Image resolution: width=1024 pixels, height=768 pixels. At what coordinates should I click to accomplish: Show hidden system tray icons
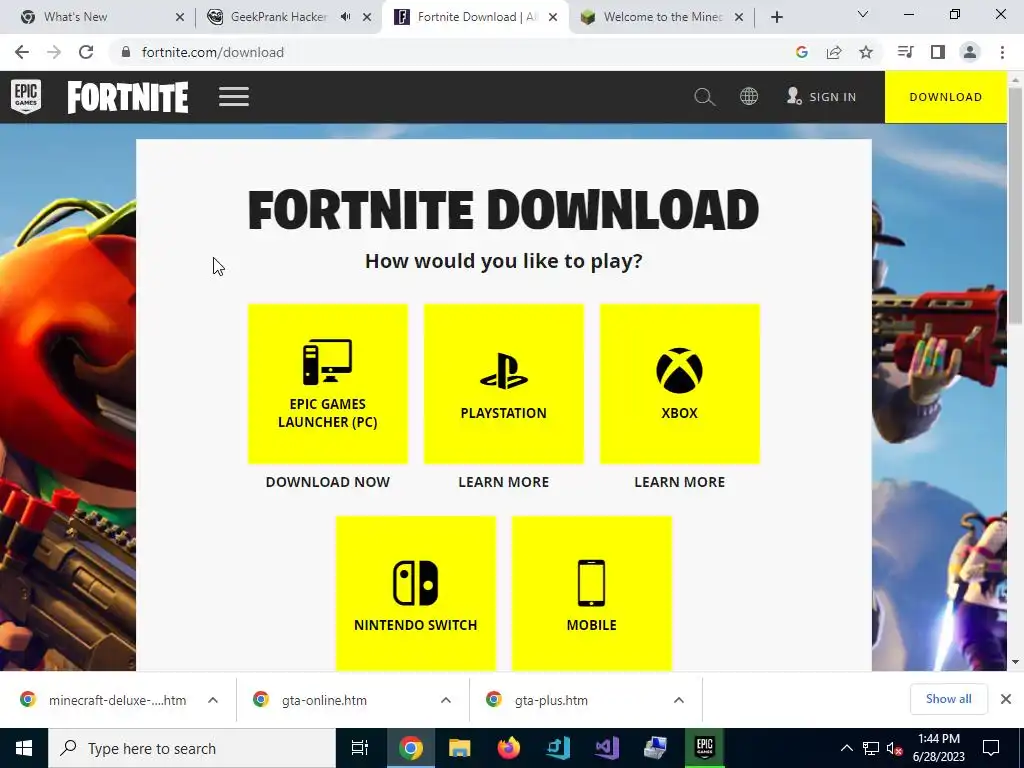pos(846,748)
